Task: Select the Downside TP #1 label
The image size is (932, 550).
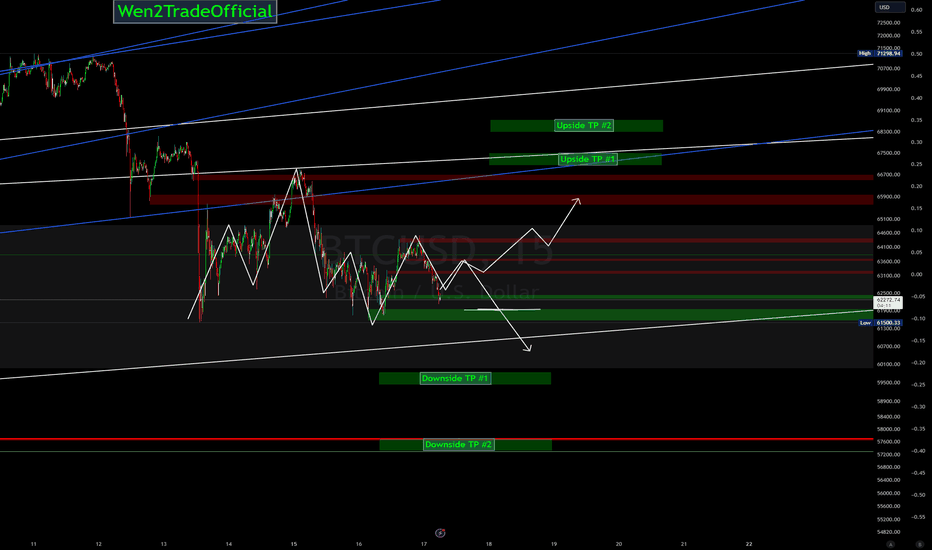Action: tap(455, 378)
